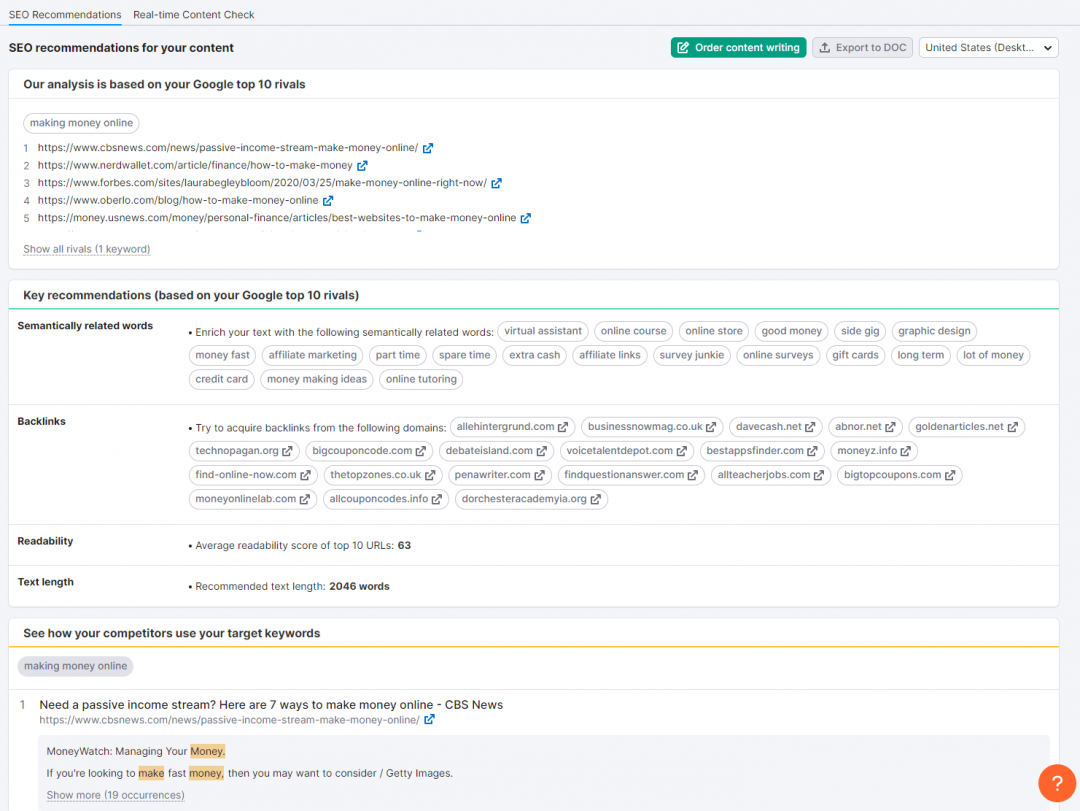Click the orange help question mark icon
The width and height of the screenshot is (1080, 811).
[1057, 782]
